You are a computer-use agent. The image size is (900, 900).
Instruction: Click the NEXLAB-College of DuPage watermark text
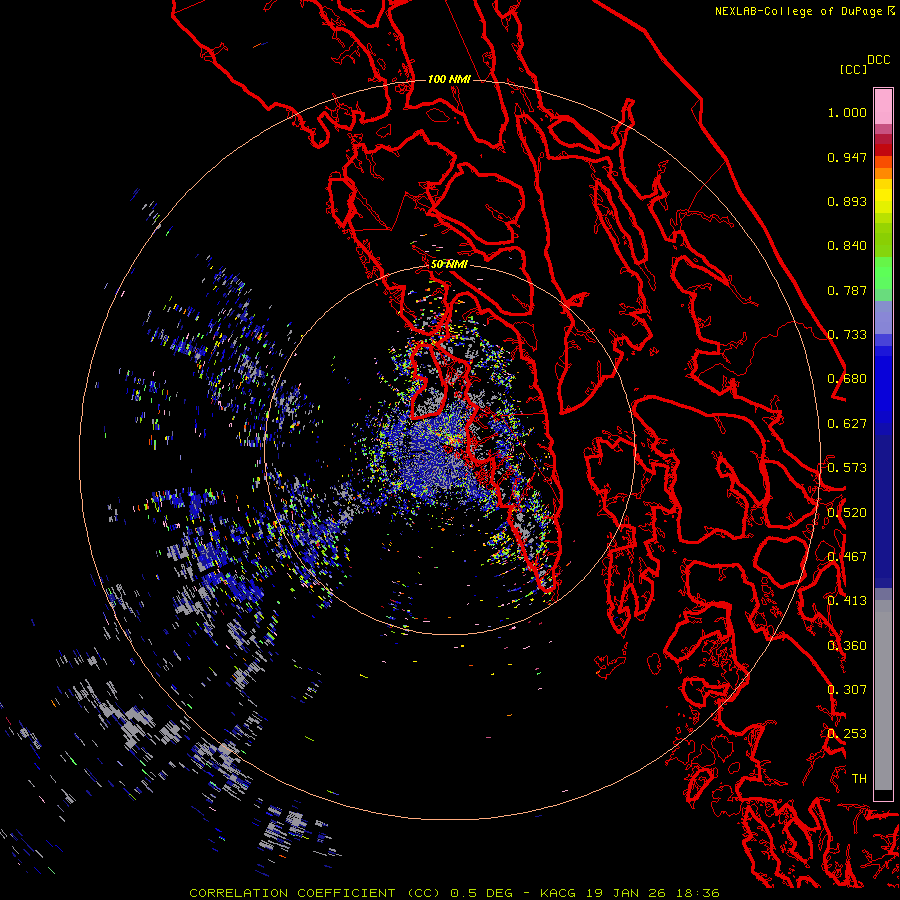pos(804,11)
